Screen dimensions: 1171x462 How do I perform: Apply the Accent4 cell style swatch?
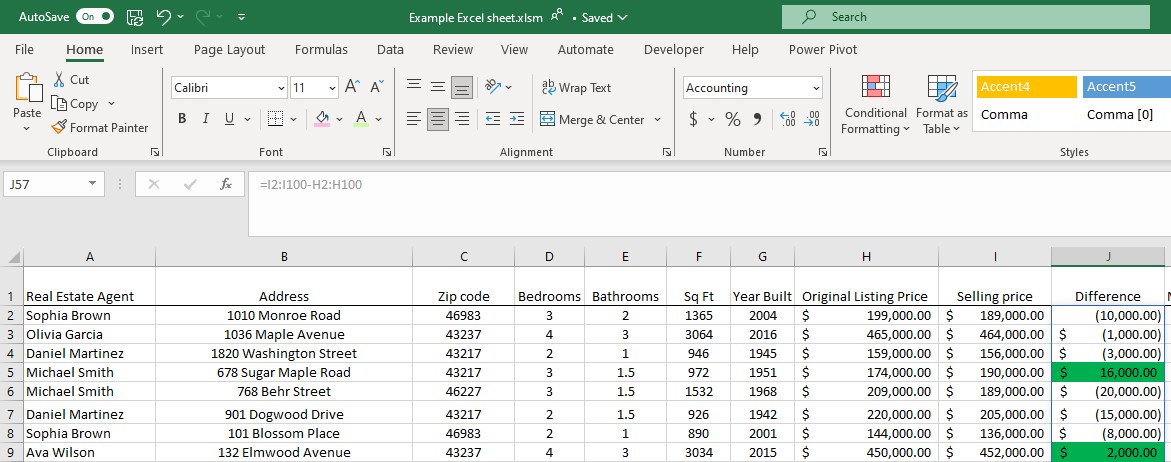click(x=1026, y=87)
